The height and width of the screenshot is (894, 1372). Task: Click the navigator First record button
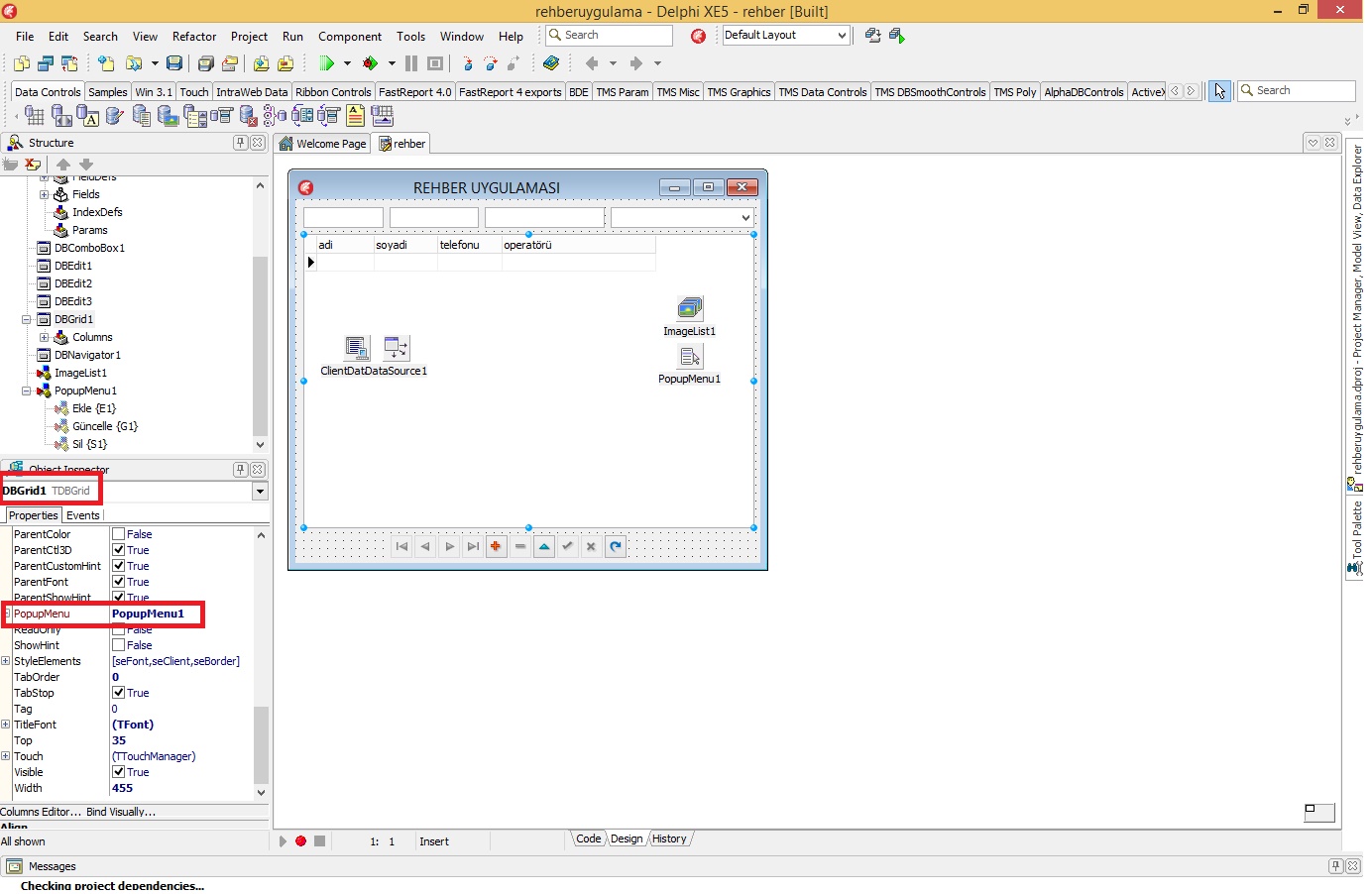[x=401, y=546]
